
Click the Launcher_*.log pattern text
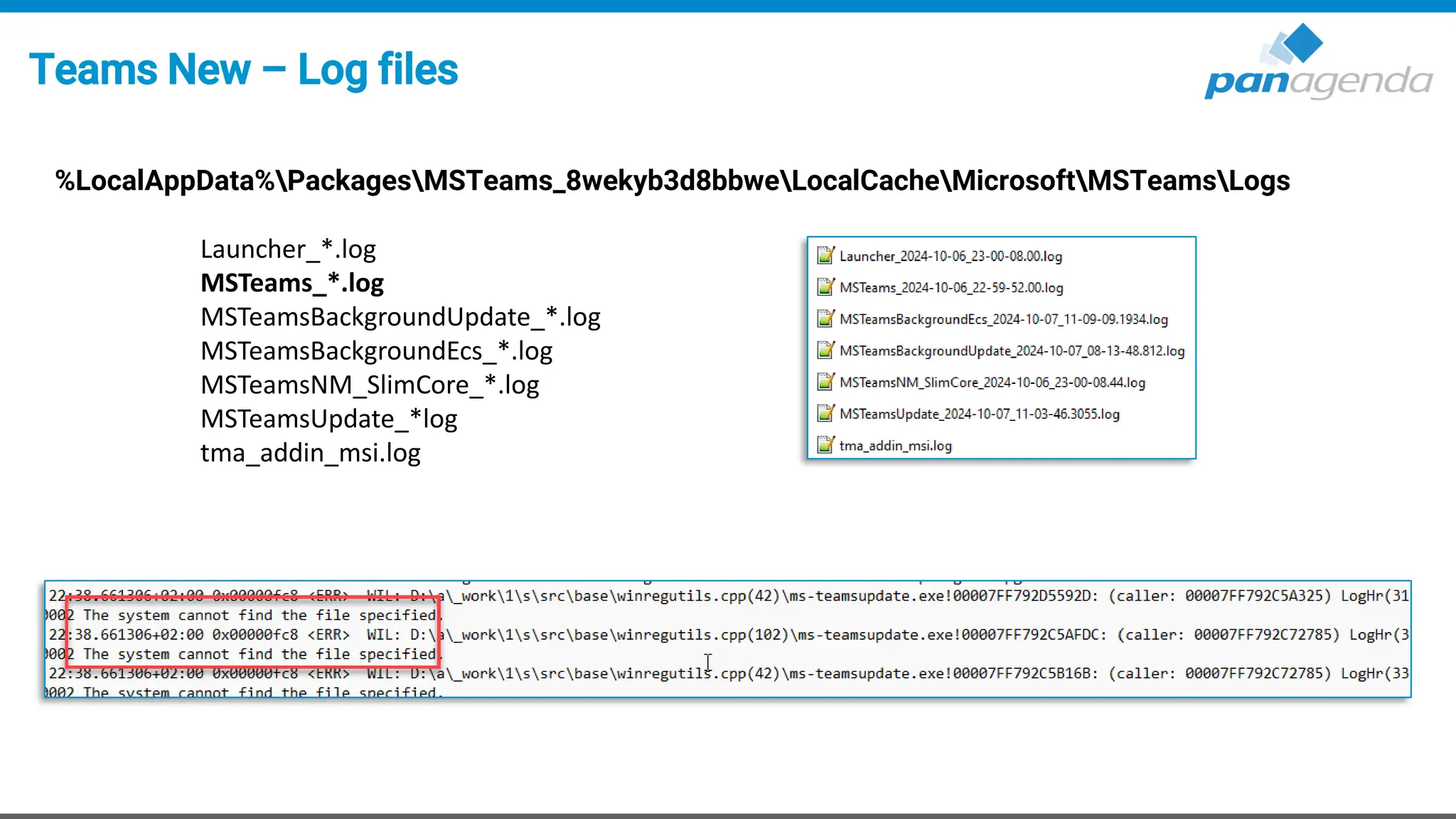point(288,250)
